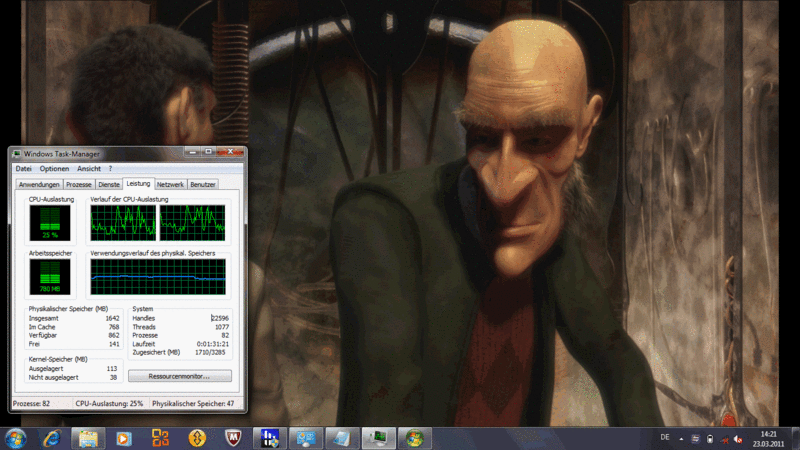Launch the orange Microsoft Office taskbar icon
800x450 pixels.
click(160, 438)
